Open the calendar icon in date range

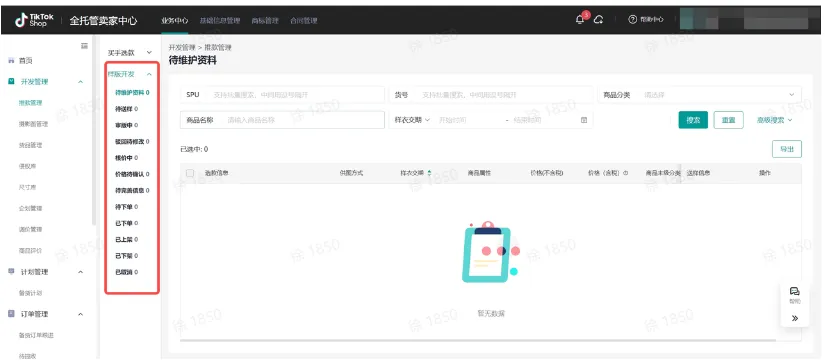coord(583,120)
